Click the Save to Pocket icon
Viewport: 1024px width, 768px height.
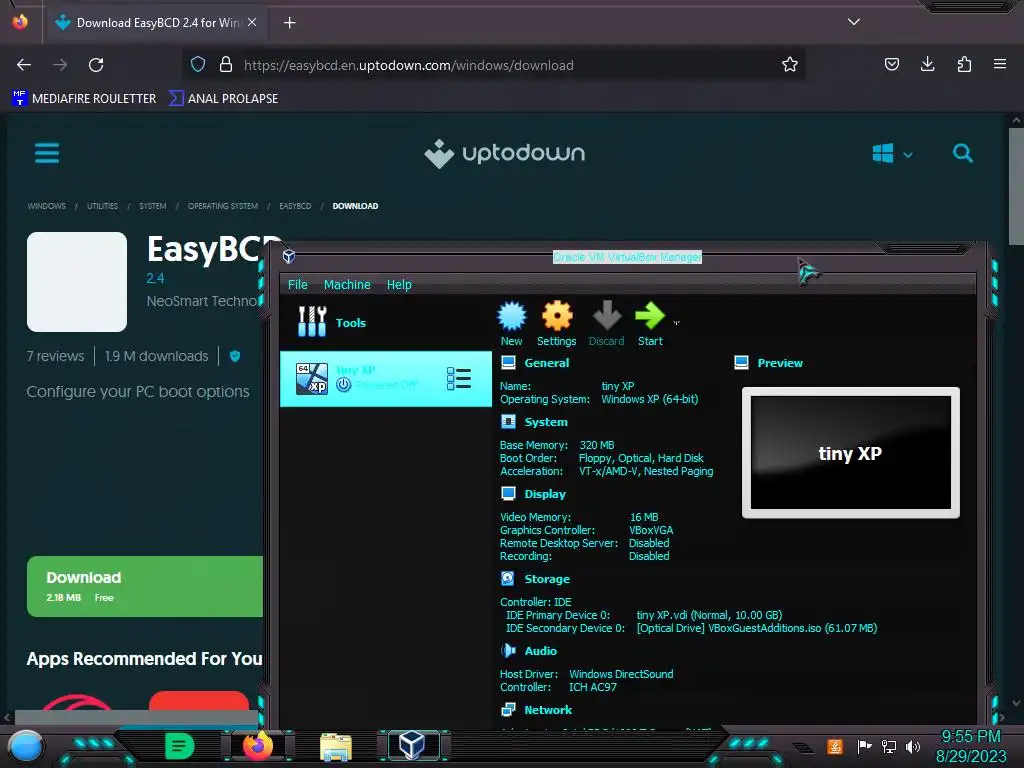pos(891,64)
